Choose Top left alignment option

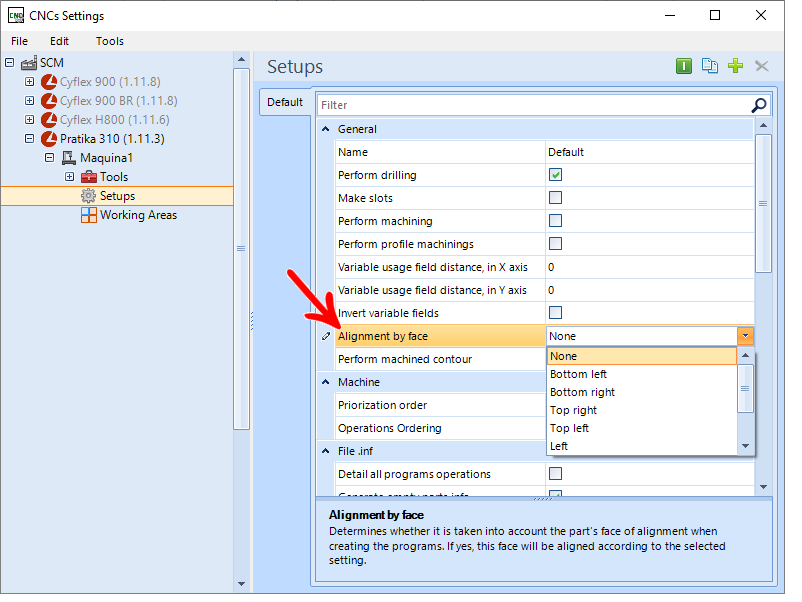(641, 428)
